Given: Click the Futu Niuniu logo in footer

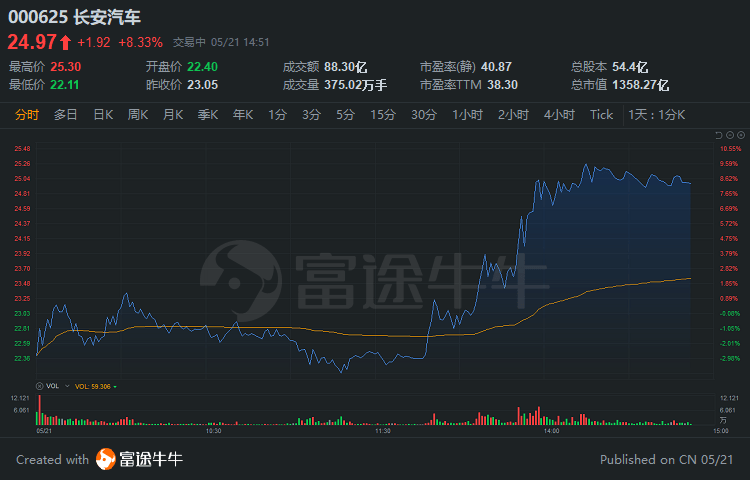Looking at the screenshot, I should click(106, 459).
